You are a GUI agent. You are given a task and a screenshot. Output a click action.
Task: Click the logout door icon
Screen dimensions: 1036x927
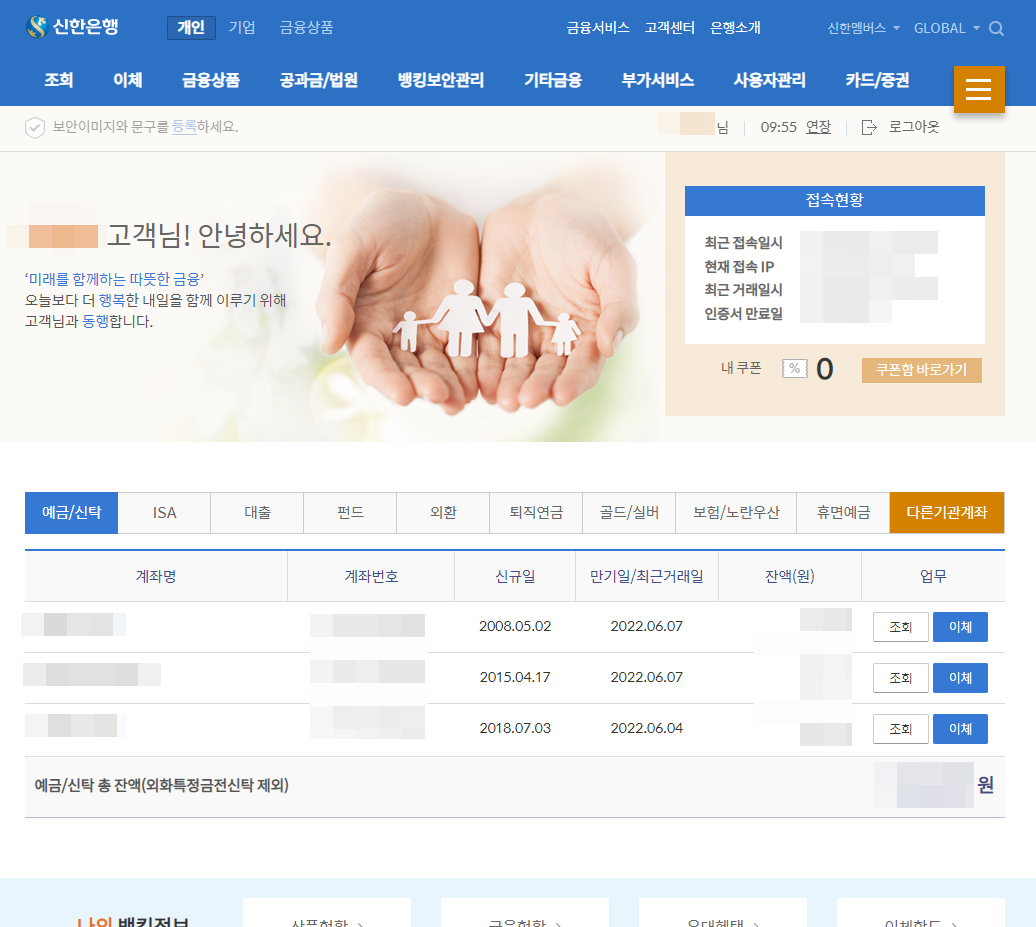pyautogui.click(x=869, y=127)
